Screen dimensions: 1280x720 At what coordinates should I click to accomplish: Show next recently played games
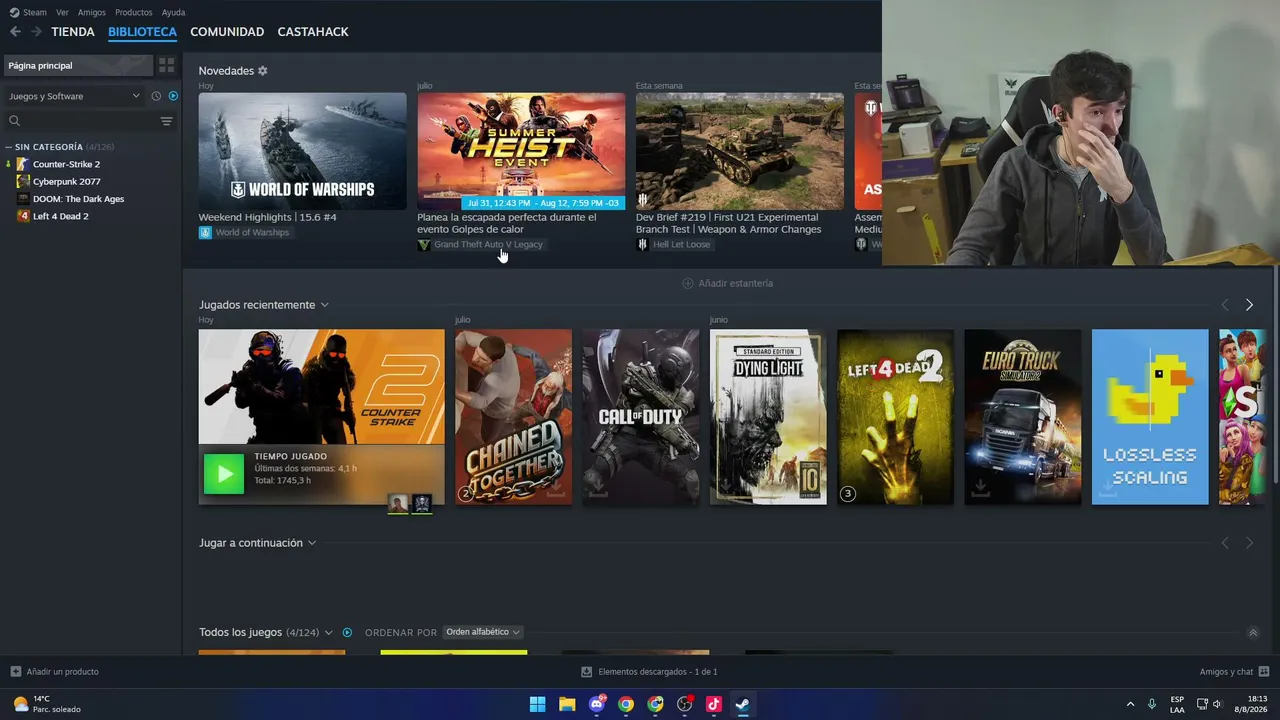point(1249,305)
